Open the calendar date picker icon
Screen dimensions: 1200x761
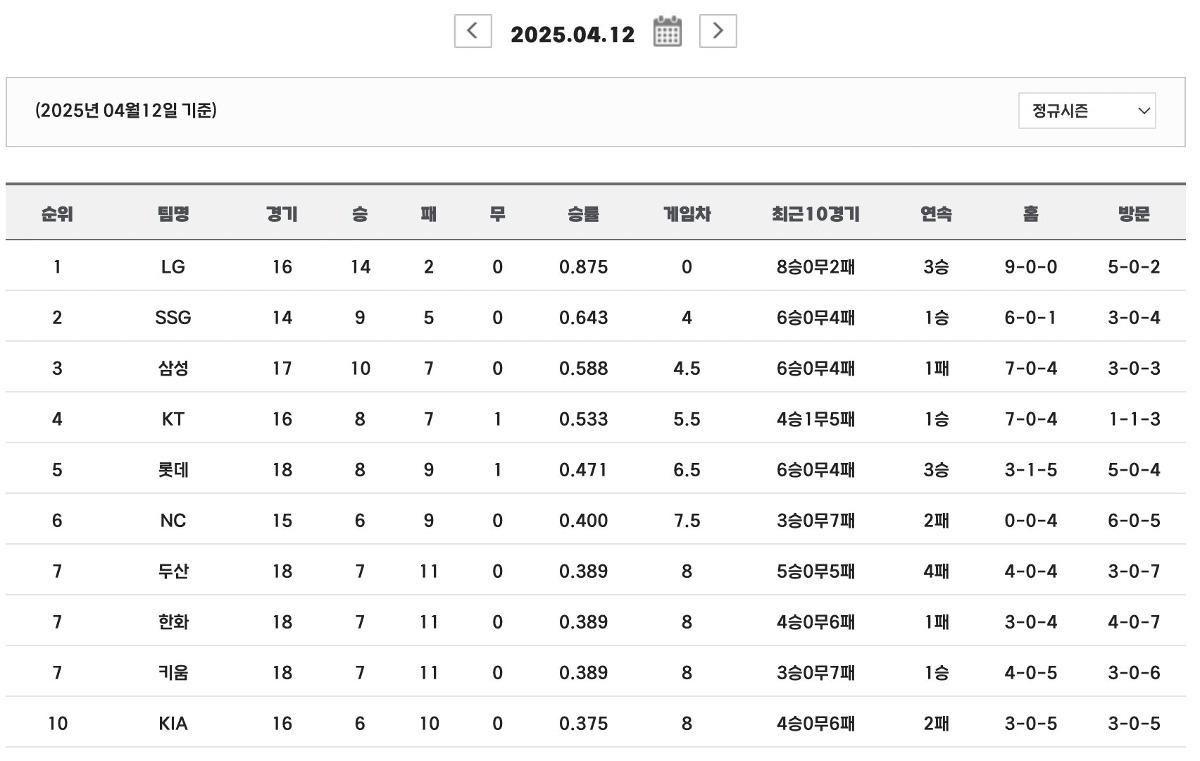[667, 32]
